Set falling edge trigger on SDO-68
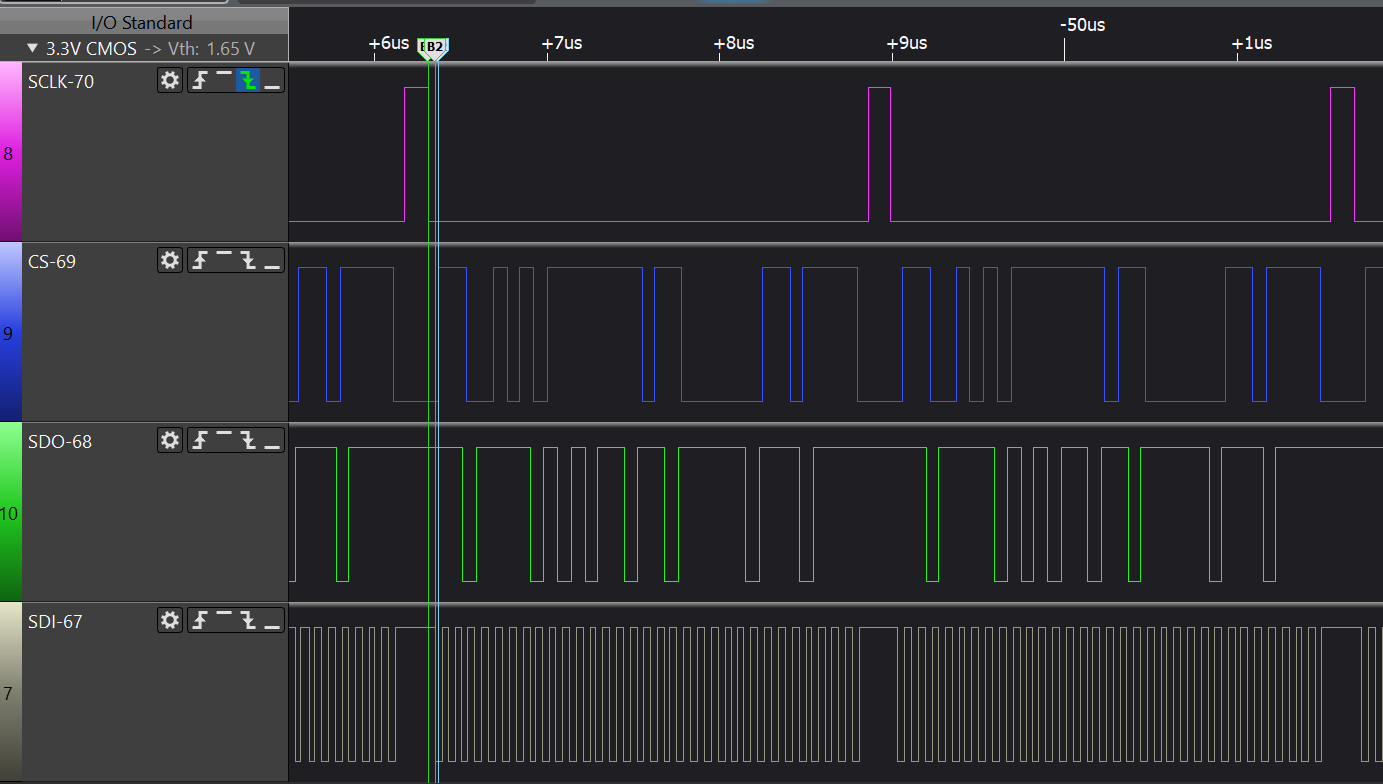This screenshot has width=1383, height=784. pos(247,441)
